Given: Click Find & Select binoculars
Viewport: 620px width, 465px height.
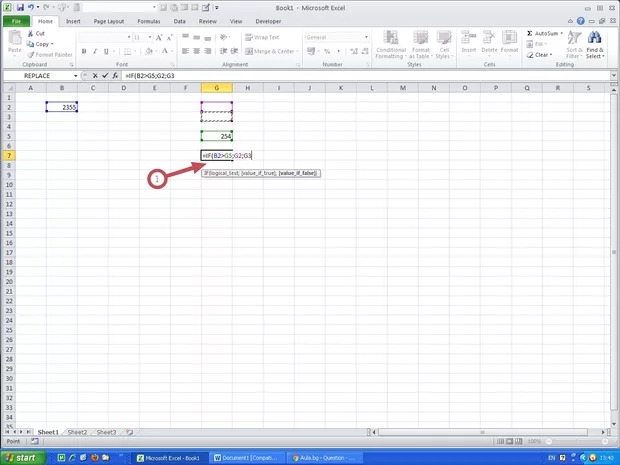Looking at the screenshot, I should click(595, 44).
